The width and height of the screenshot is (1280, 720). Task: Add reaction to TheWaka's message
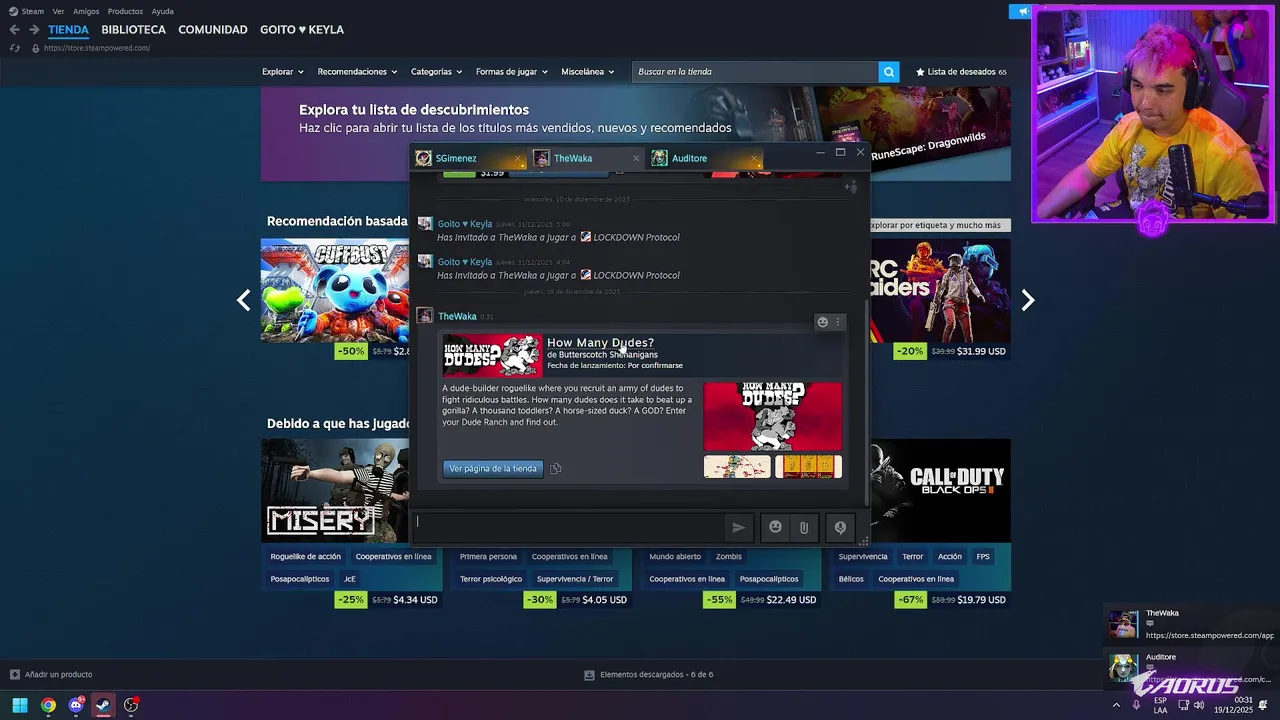coord(823,322)
